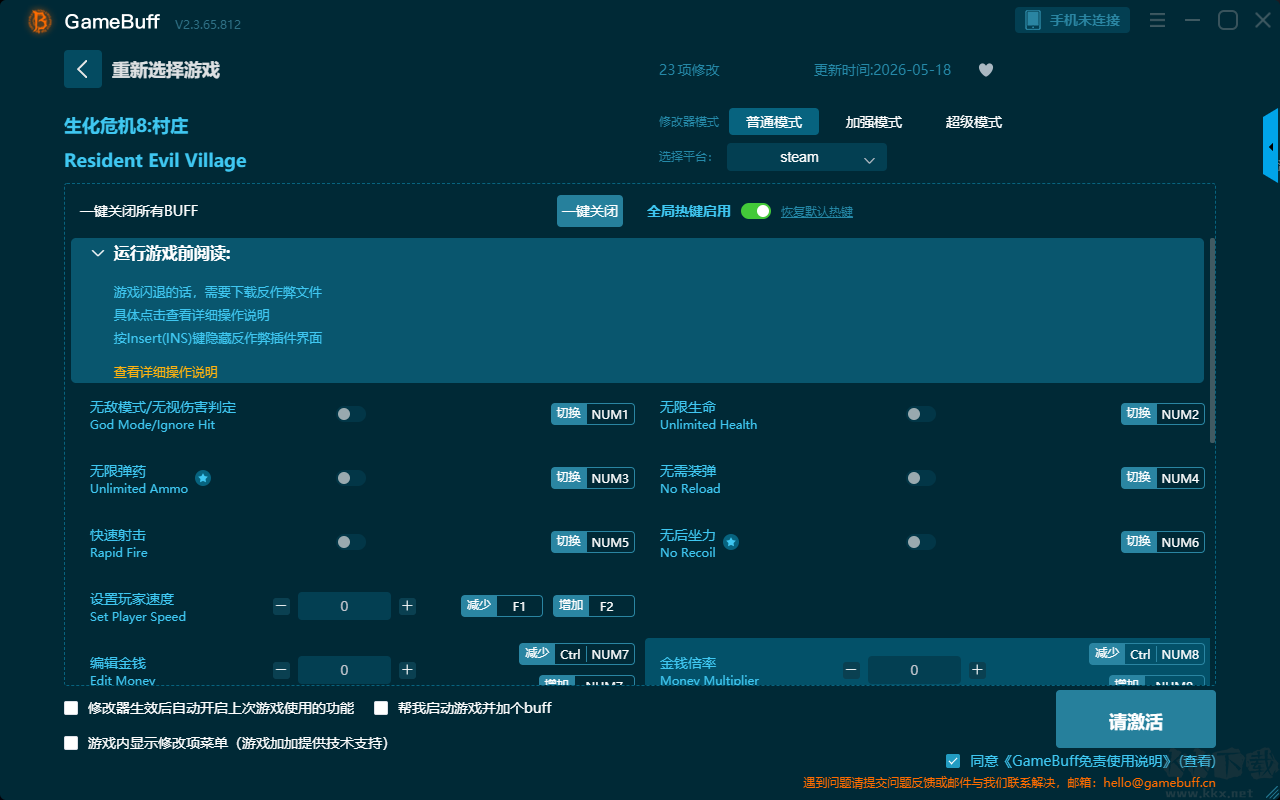The width and height of the screenshot is (1280, 800).
Task: Switch on Rapid Fire
Action: [x=351, y=542]
